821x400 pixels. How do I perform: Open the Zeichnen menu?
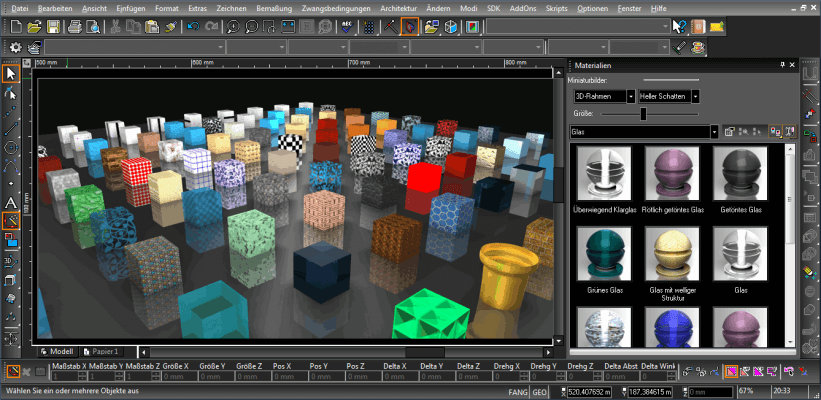click(x=231, y=8)
